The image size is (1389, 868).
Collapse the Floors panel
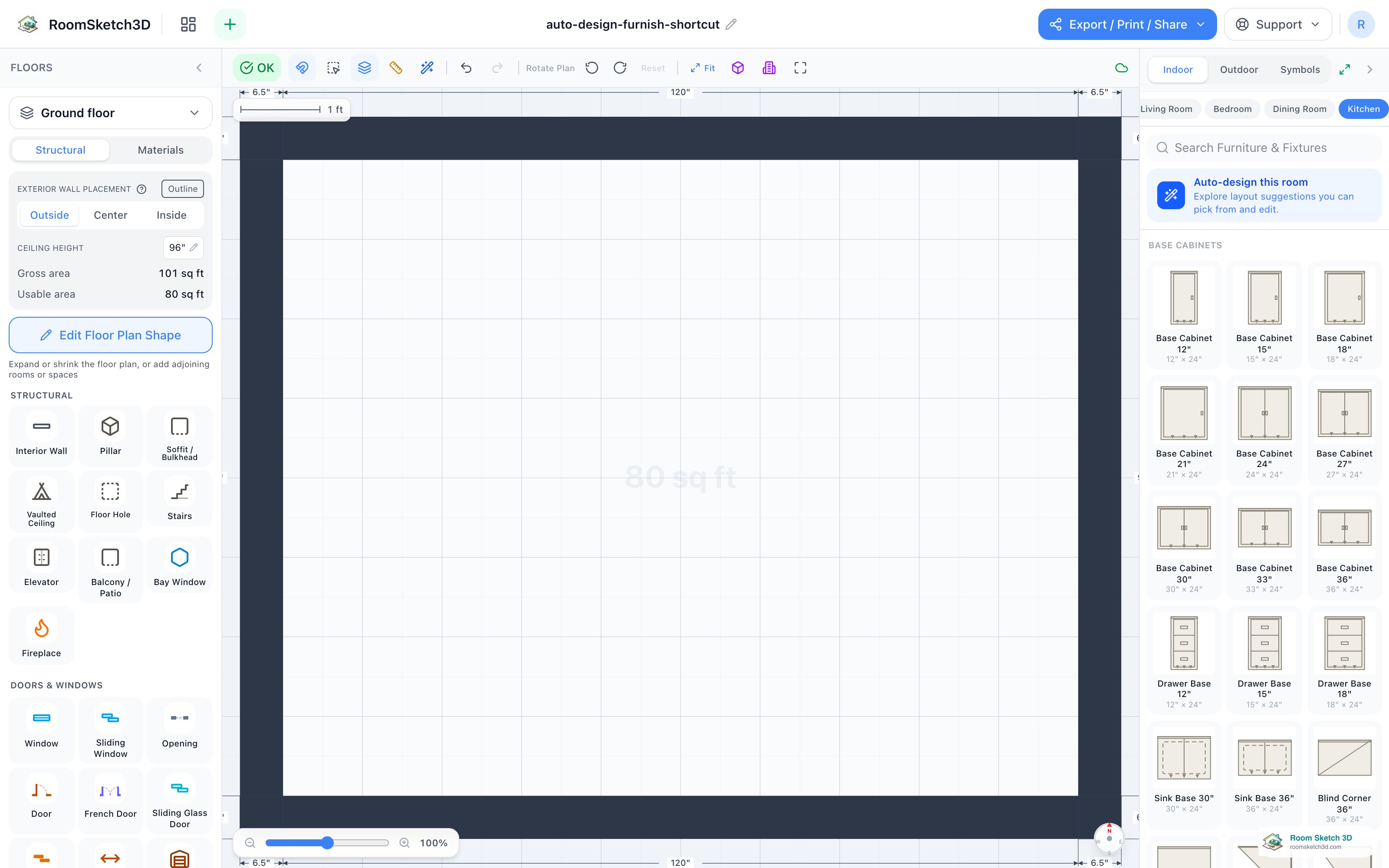tap(199, 68)
